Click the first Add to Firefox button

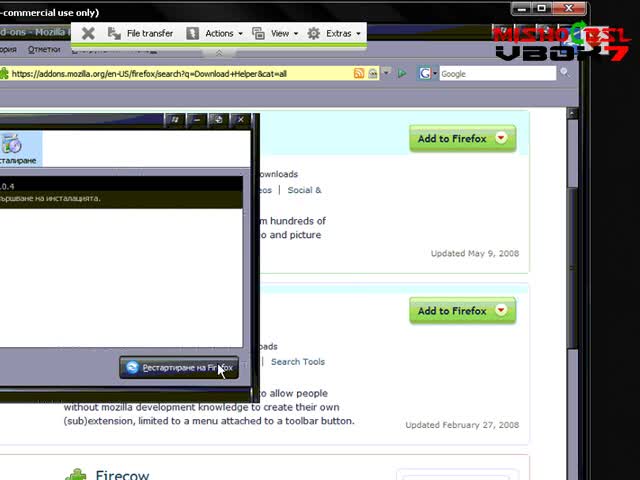[462, 139]
